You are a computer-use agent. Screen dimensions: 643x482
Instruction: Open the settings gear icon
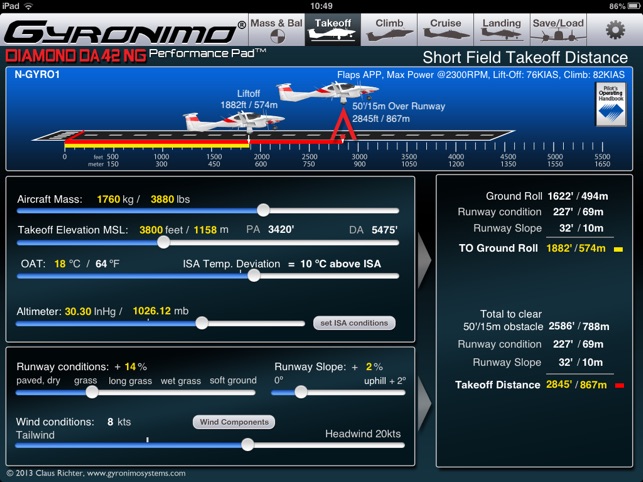click(x=615, y=30)
